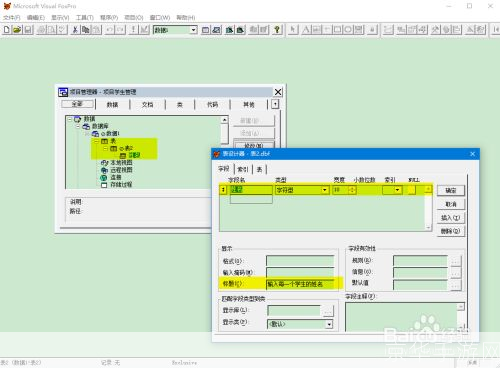Screen dimensions: 500x368
Task: Click the field width spinner
Action: pyautogui.click(x=353, y=190)
